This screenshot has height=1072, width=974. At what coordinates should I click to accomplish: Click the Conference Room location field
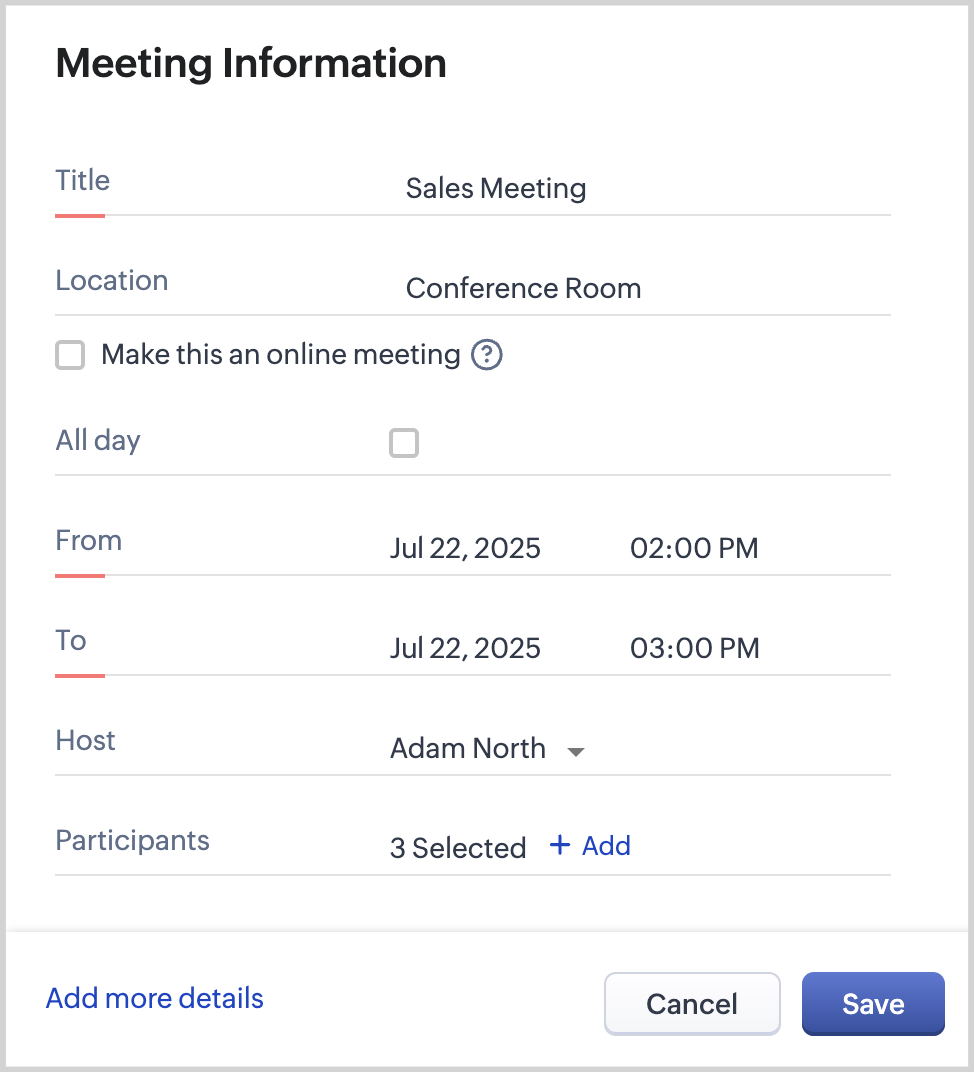tap(523, 289)
